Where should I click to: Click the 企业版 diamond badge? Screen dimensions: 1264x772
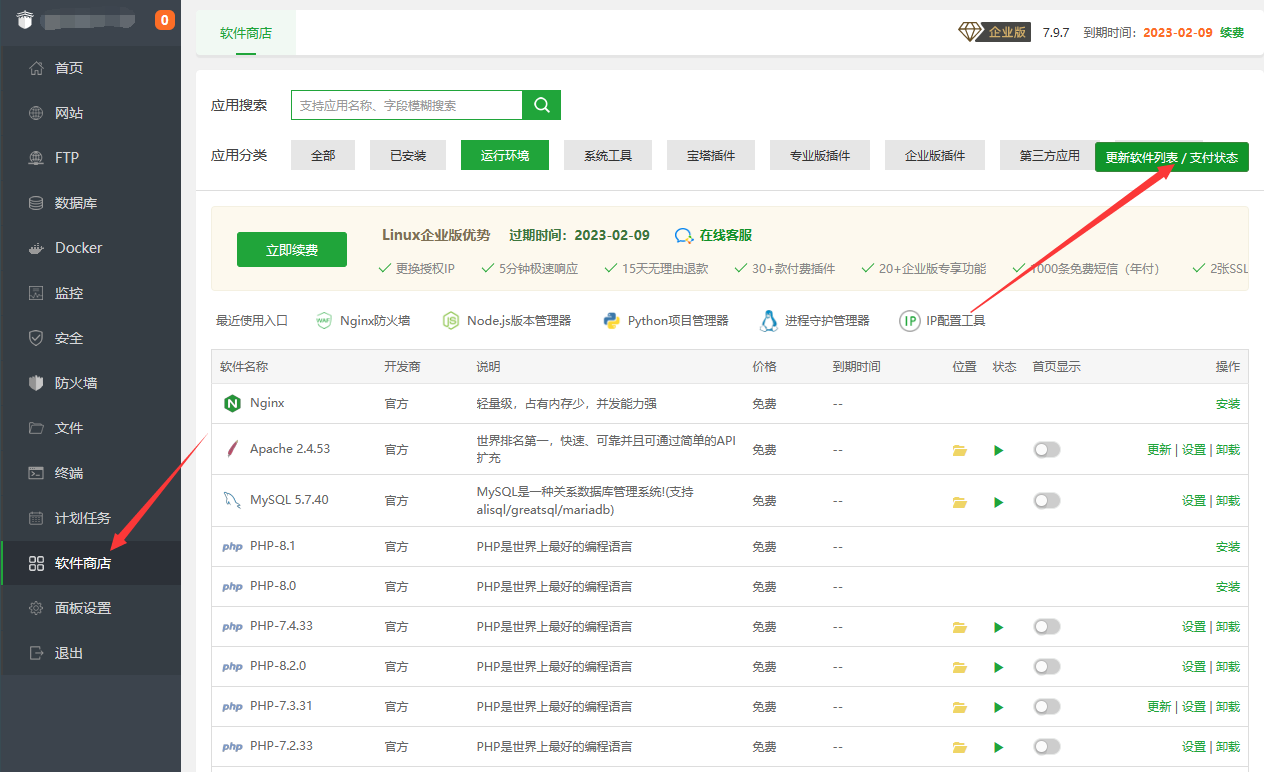tap(994, 32)
